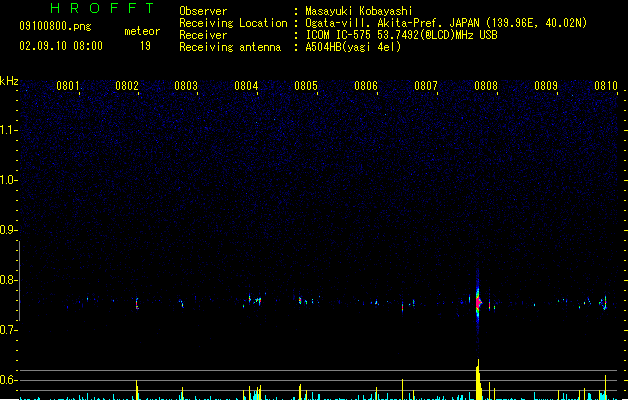Click the 0810 time marker

[606, 86]
